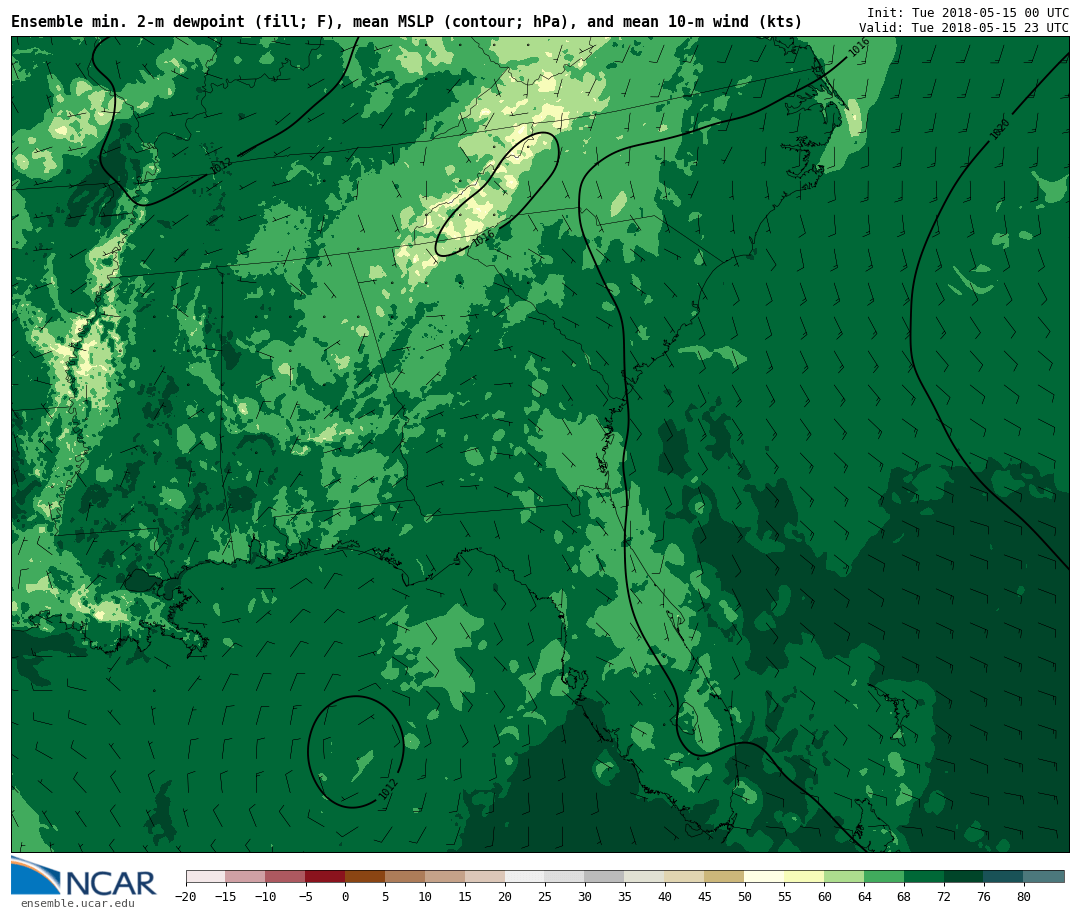Image resolution: width=1080 pixels, height=915 pixels.
Task: Click the NCAR logo
Action: click(x=83, y=876)
